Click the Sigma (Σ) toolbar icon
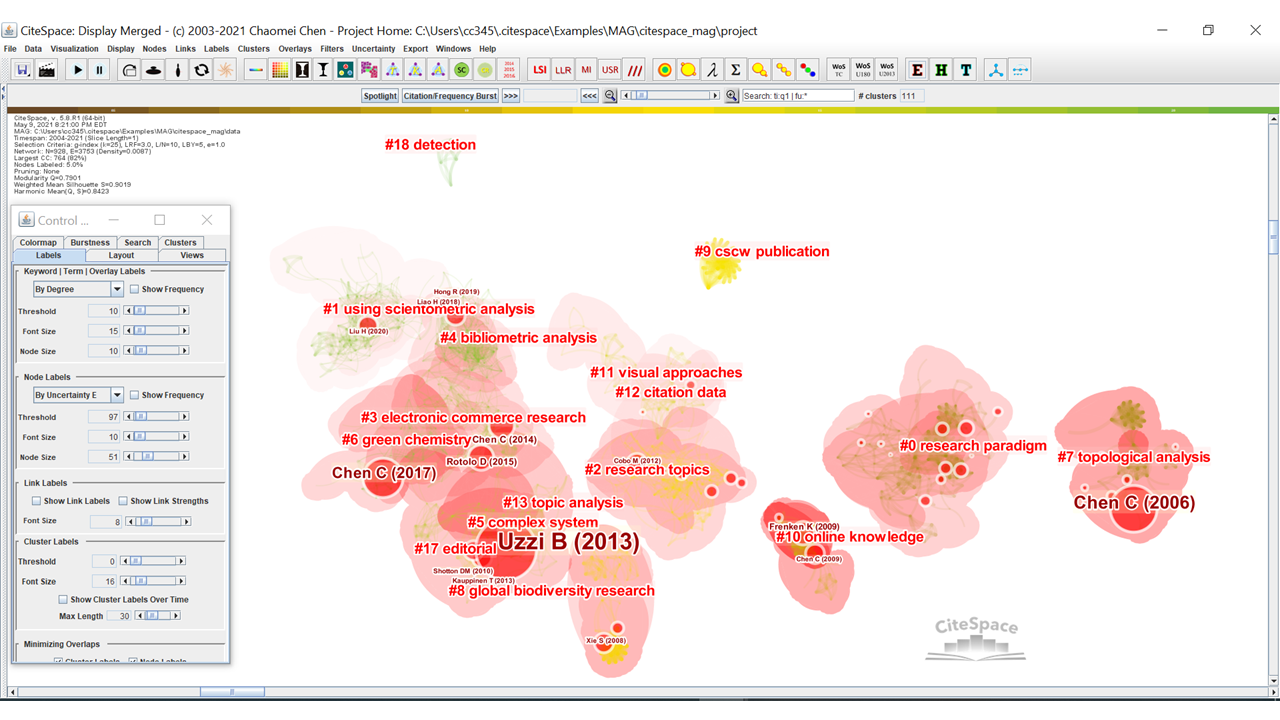 (x=736, y=70)
